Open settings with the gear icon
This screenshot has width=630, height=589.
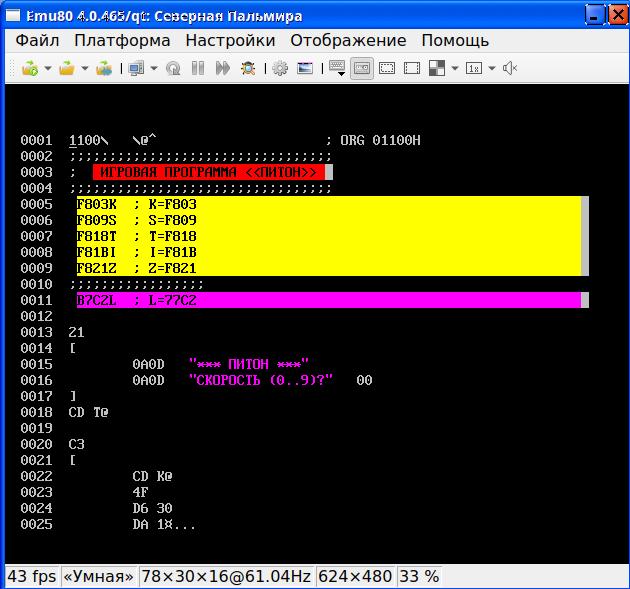click(x=280, y=68)
